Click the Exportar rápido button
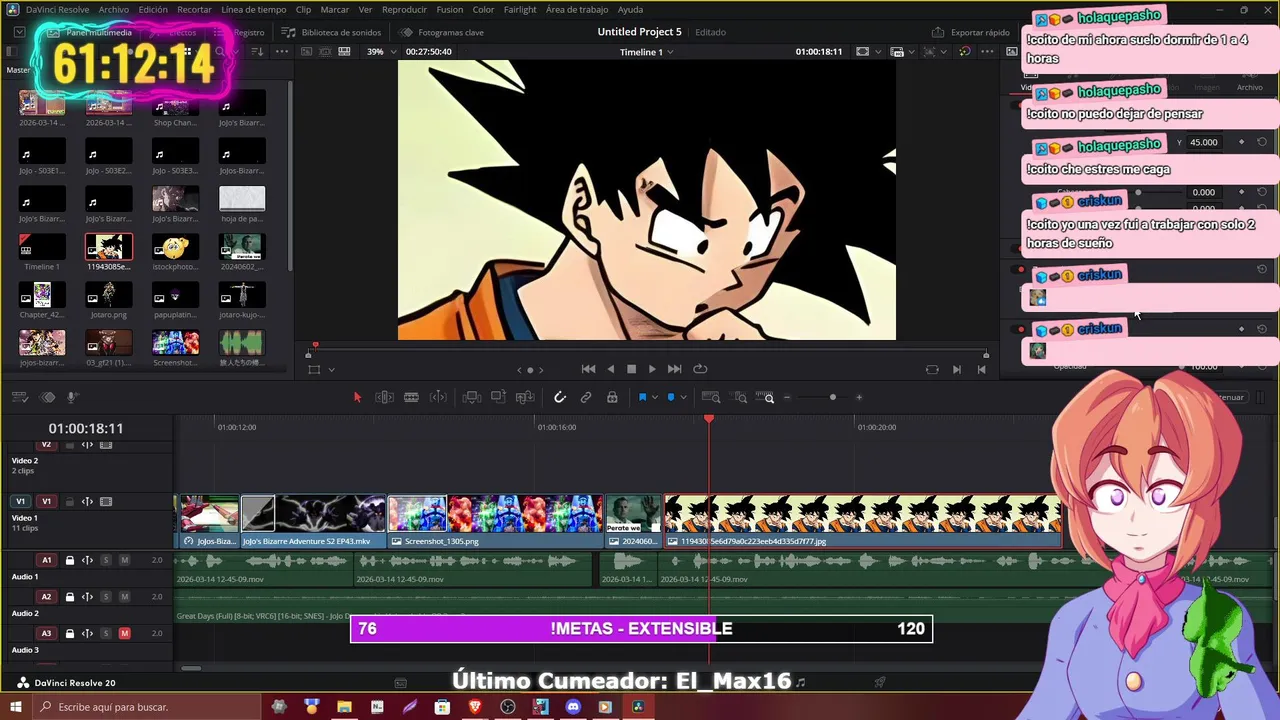This screenshot has width=1280, height=720. coord(972,32)
